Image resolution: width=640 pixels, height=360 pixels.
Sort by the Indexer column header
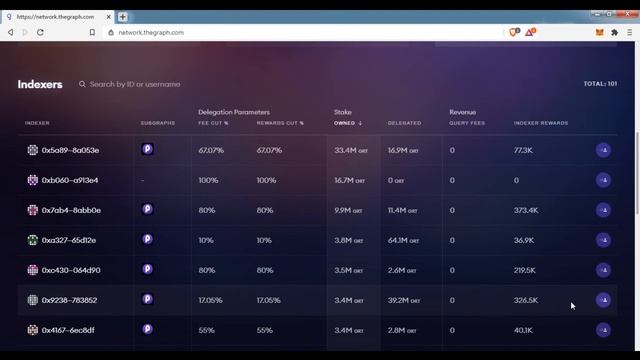click(37, 123)
